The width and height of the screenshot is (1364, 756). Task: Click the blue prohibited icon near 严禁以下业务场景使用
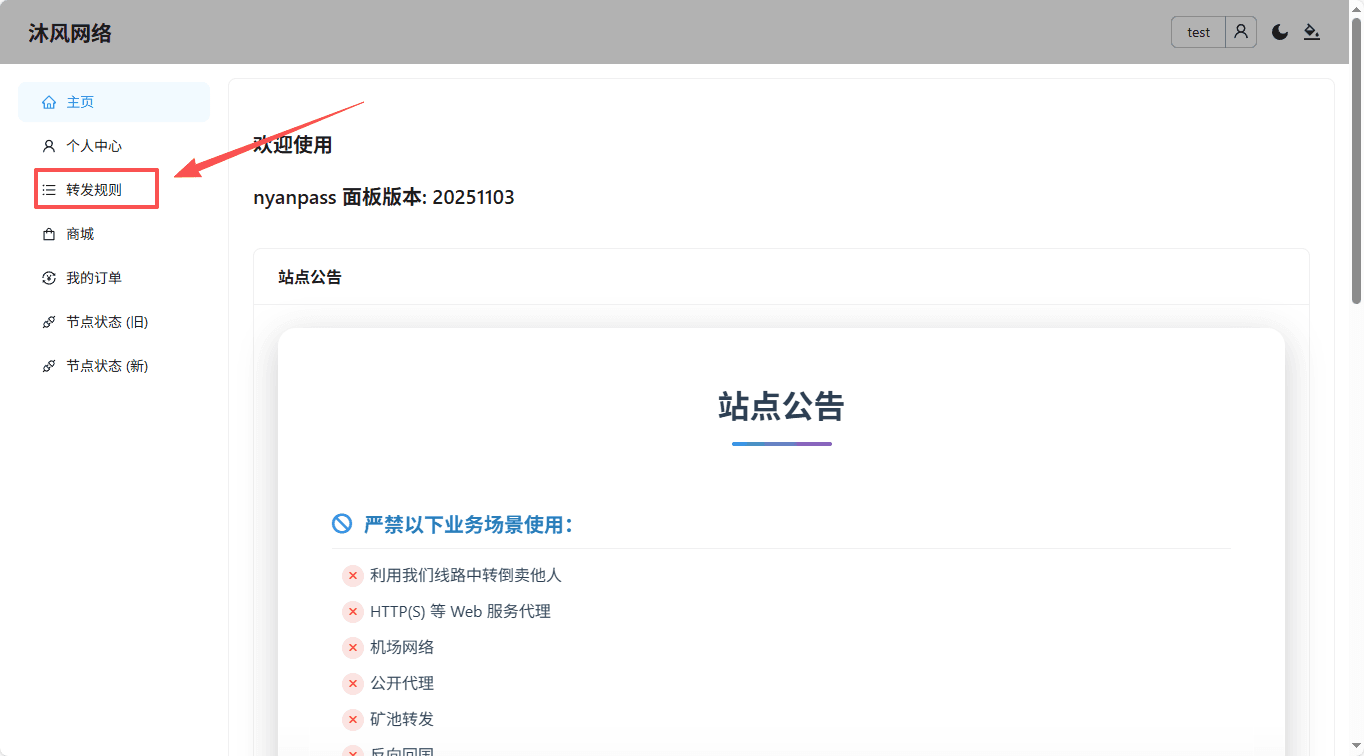342,524
